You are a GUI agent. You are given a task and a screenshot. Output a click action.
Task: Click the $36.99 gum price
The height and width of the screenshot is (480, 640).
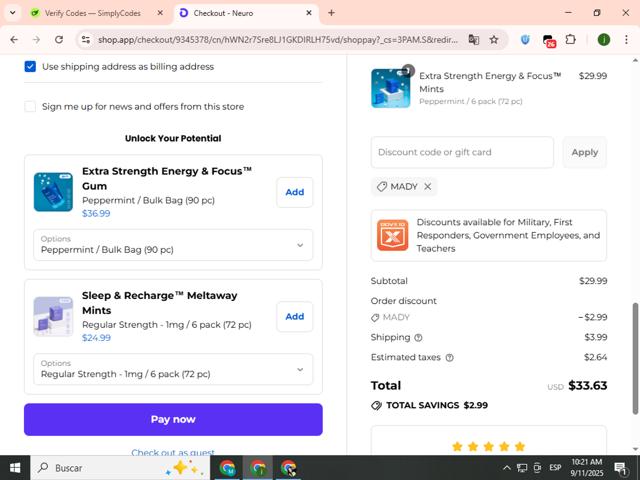[x=96, y=213]
